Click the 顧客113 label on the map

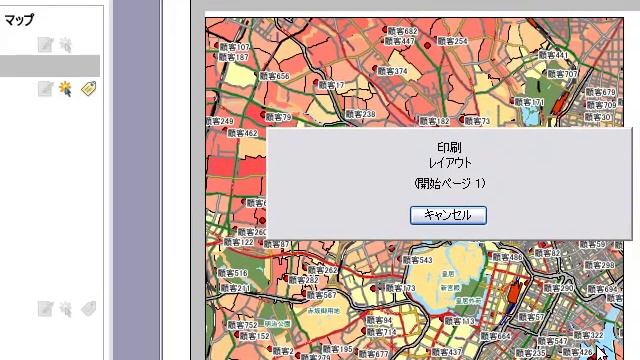459,321
